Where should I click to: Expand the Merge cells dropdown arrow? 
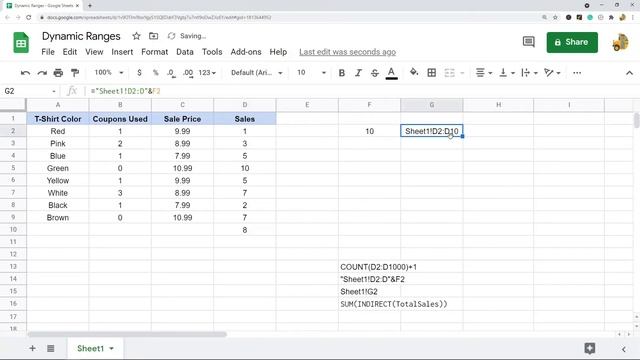[462, 73]
